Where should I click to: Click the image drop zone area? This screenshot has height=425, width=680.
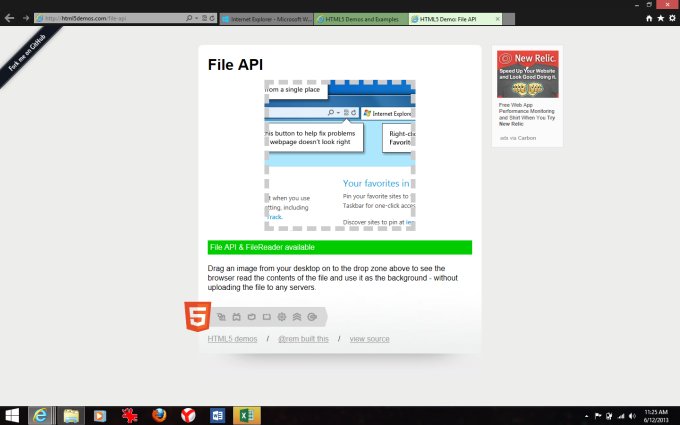340,155
